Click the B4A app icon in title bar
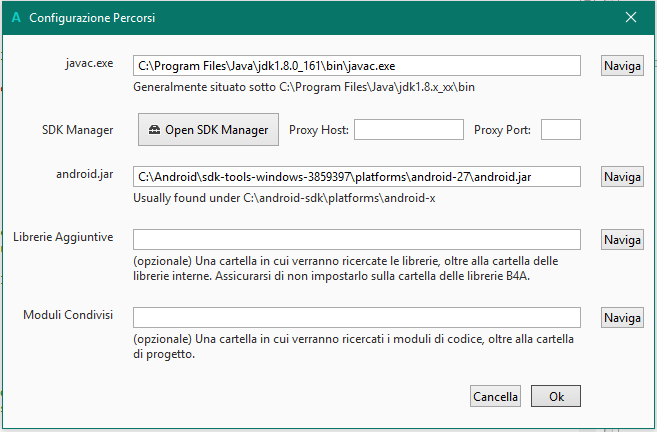 pyautogui.click(x=16, y=18)
